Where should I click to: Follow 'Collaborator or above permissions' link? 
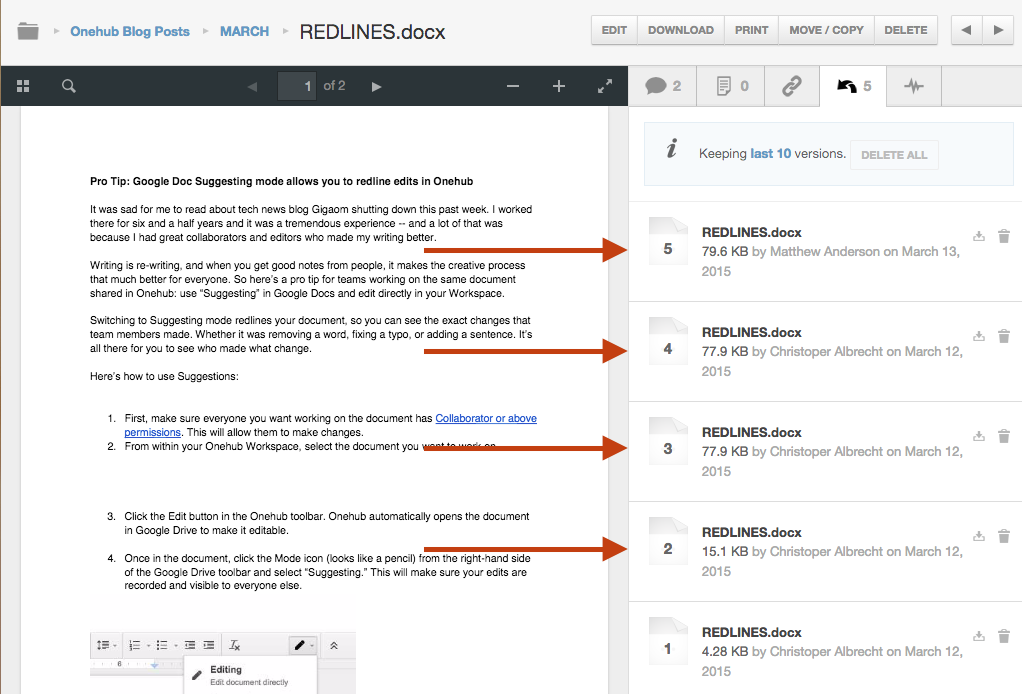point(486,418)
